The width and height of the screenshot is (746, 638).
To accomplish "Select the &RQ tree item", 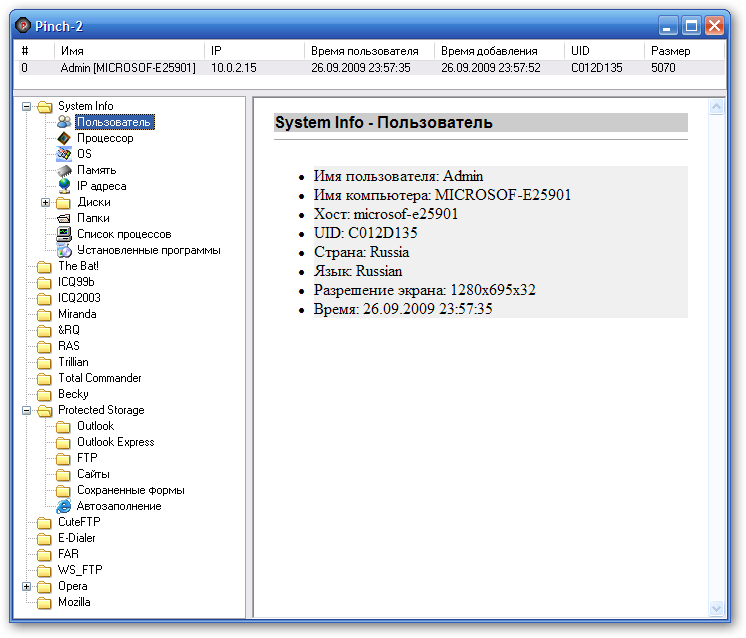I will pyautogui.click(x=69, y=330).
